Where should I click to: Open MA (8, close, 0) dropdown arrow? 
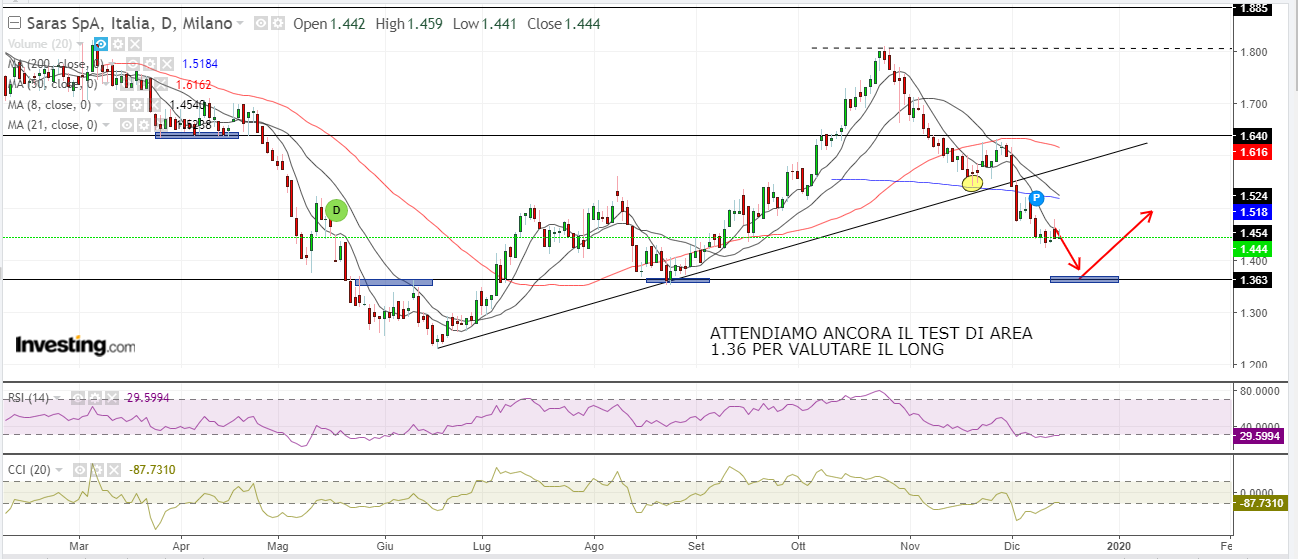[x=99, y=105]
